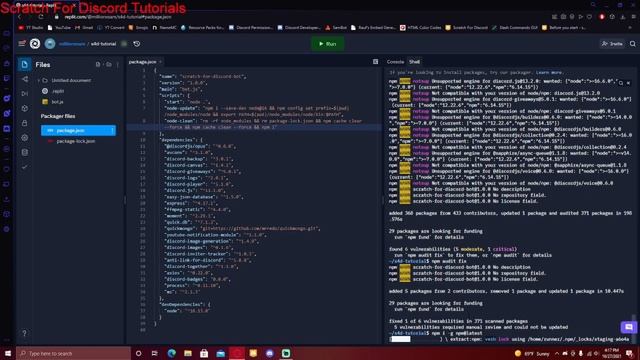Viewport: 640px width, 360px height.
Task: Open the Invite dialog
Action: 612,44
